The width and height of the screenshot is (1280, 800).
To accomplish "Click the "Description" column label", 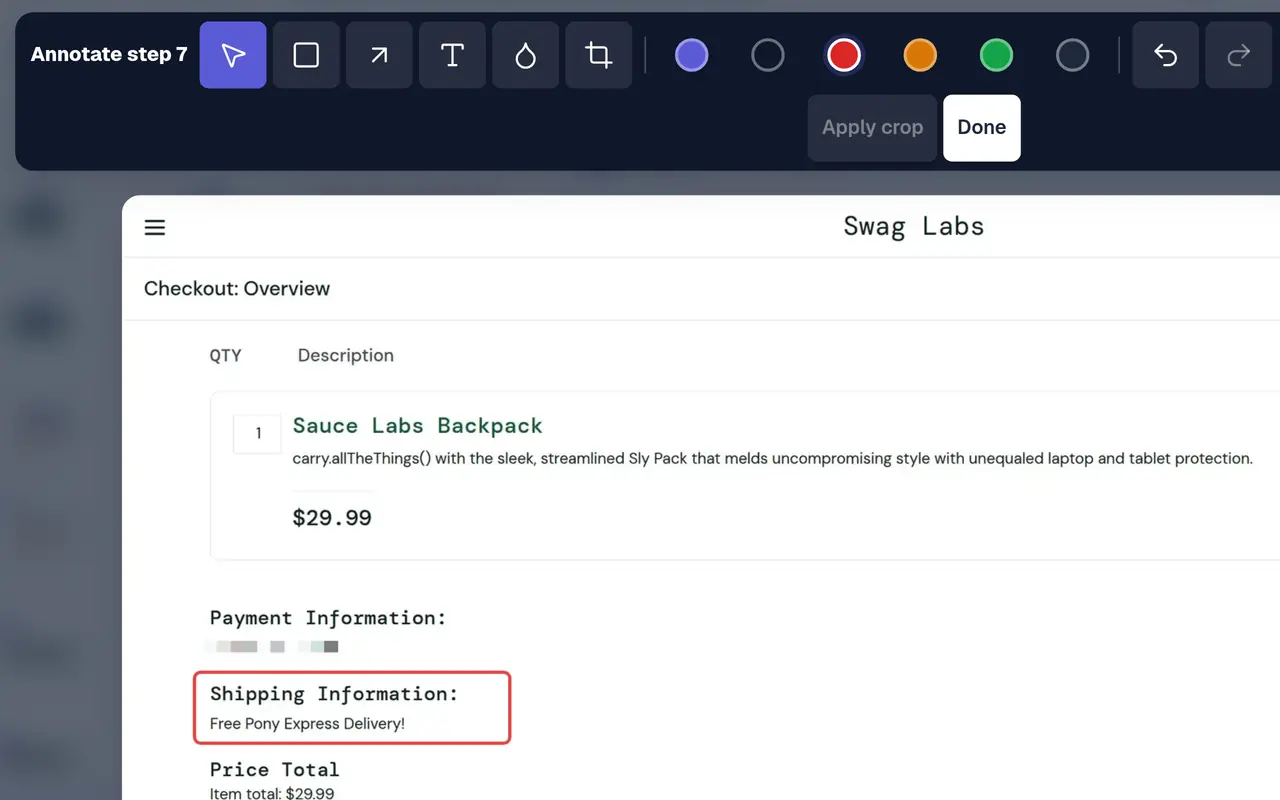I will pos(346,356).
